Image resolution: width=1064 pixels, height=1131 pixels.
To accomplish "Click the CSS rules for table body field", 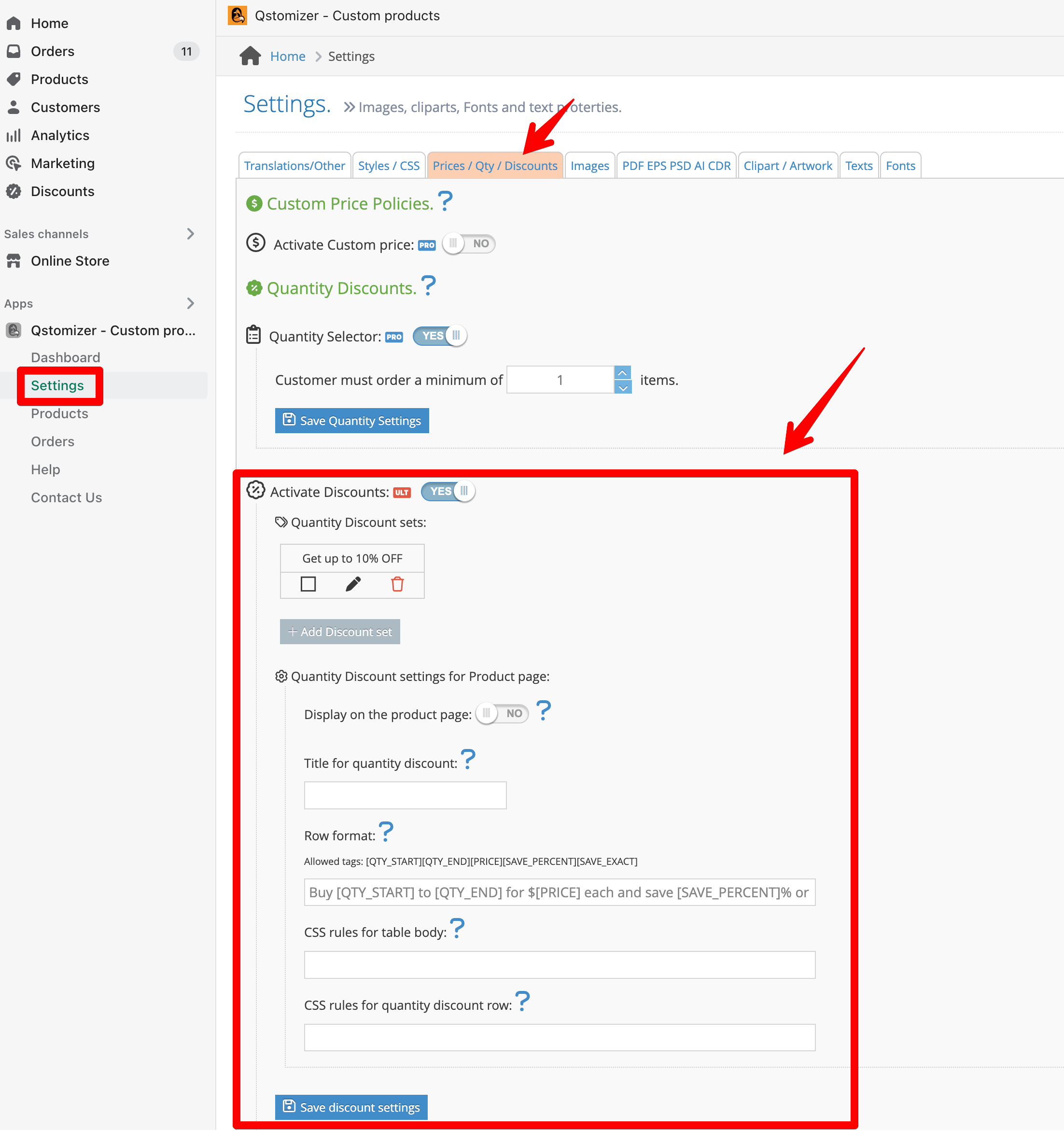I will pos(560,965).
